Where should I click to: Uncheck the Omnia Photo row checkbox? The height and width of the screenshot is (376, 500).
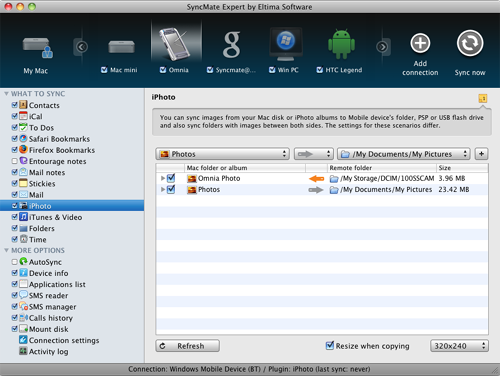click(x=171, y=178)
